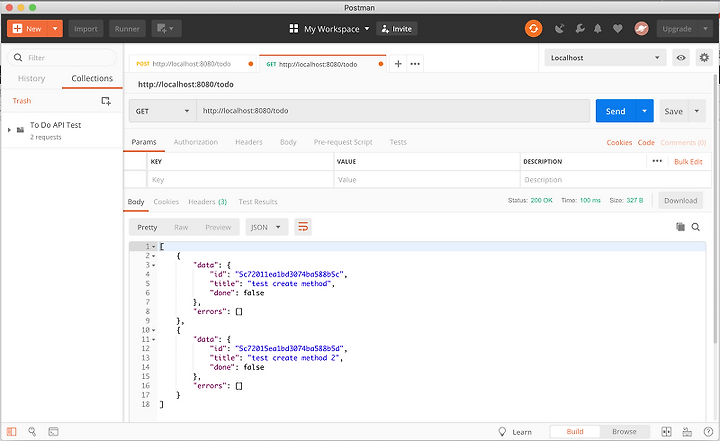Image resolution: width=720 pixels, height=441 pixels.
Task: Click the Download response button
Action: coord(681,200)
